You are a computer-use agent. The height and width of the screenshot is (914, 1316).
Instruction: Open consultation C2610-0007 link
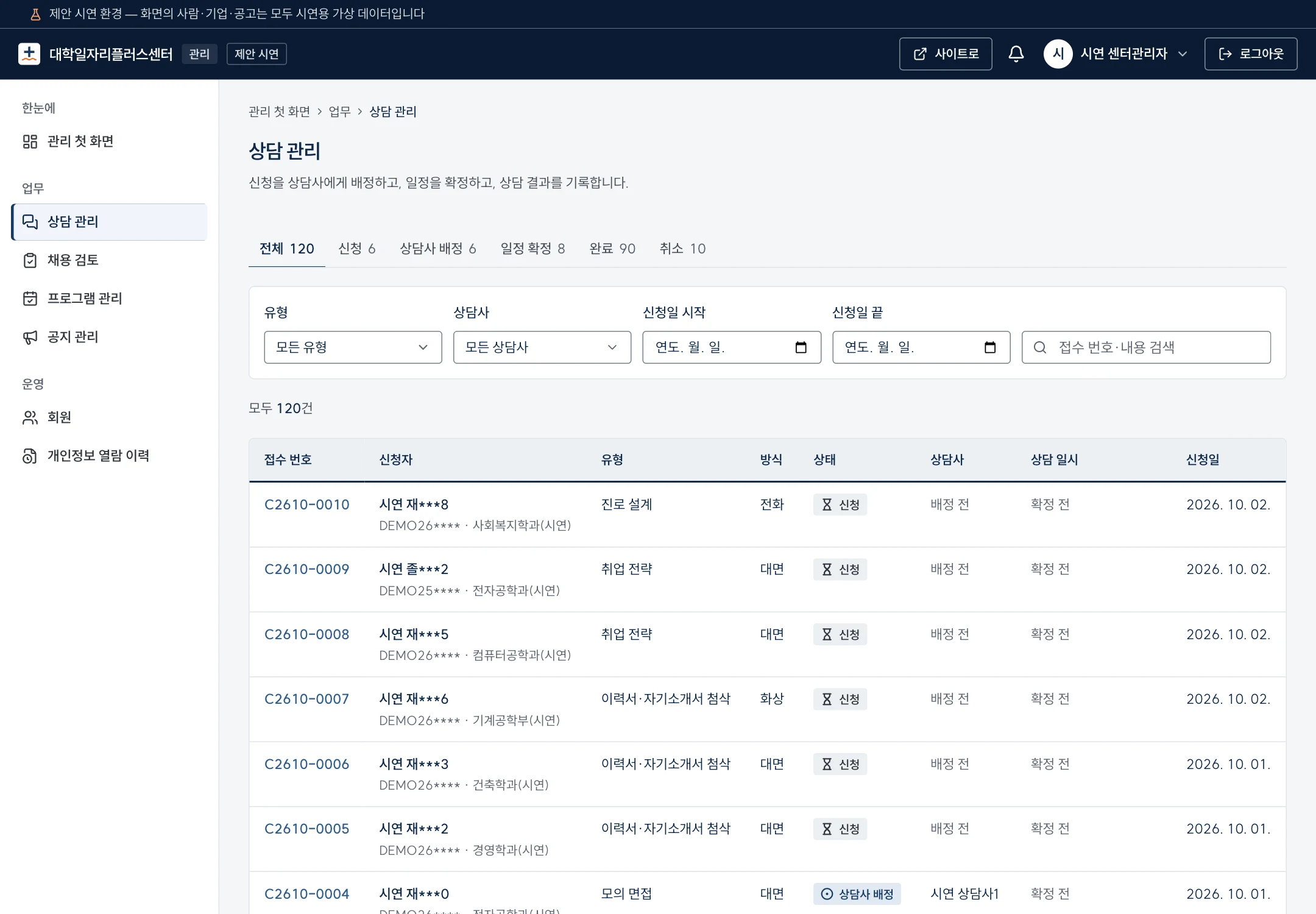(306, 699)
